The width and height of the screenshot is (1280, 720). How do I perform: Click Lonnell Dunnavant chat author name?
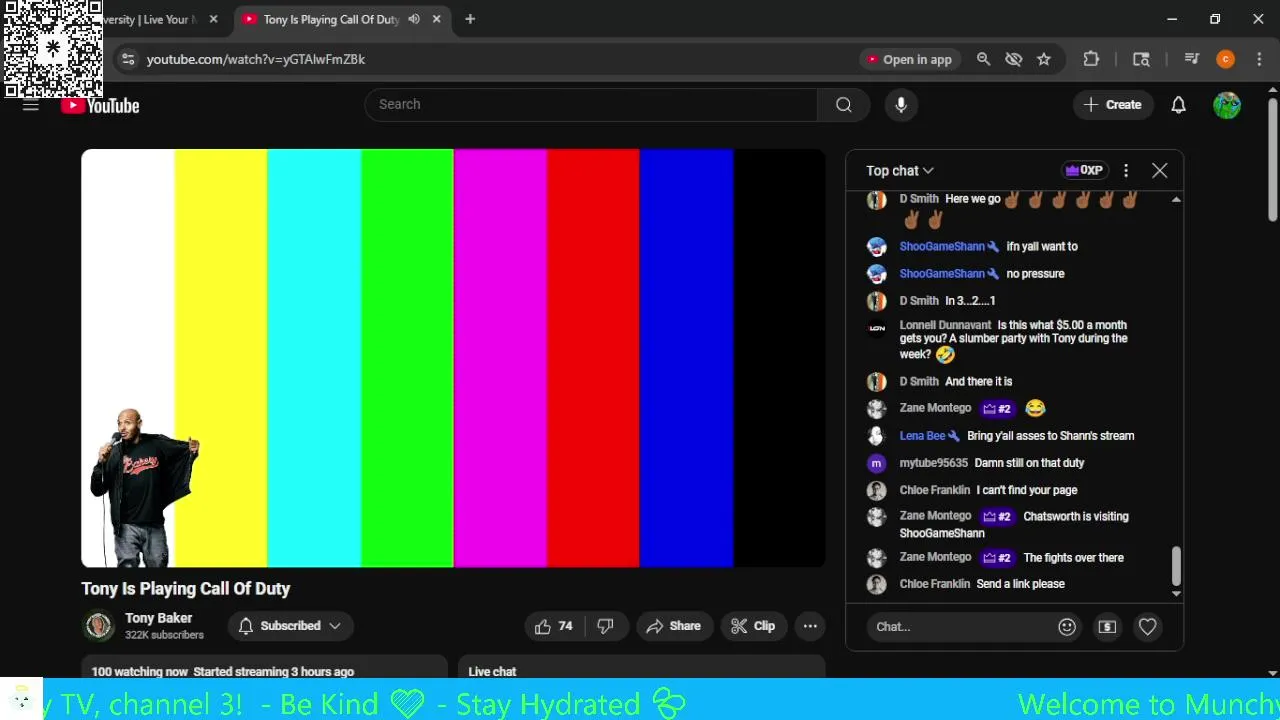click(945, 325)
